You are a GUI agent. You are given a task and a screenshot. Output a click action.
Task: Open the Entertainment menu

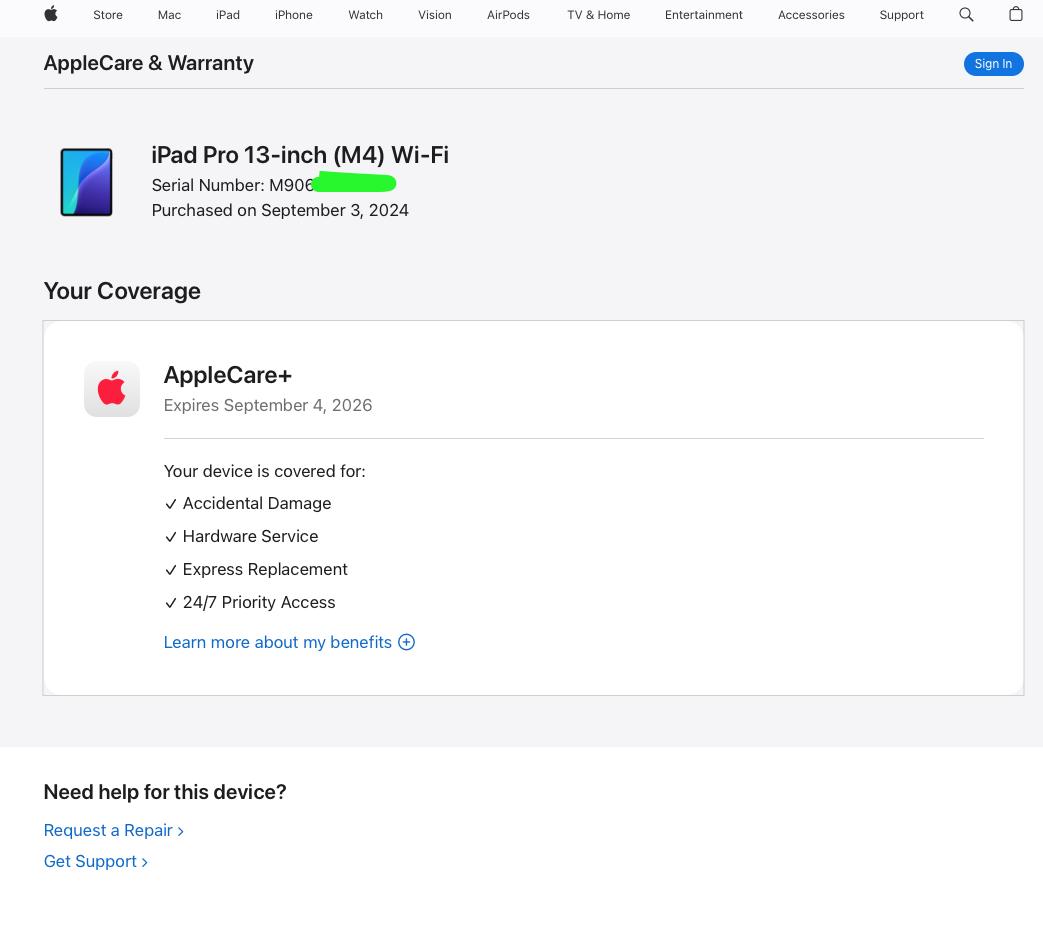[704, 15]
